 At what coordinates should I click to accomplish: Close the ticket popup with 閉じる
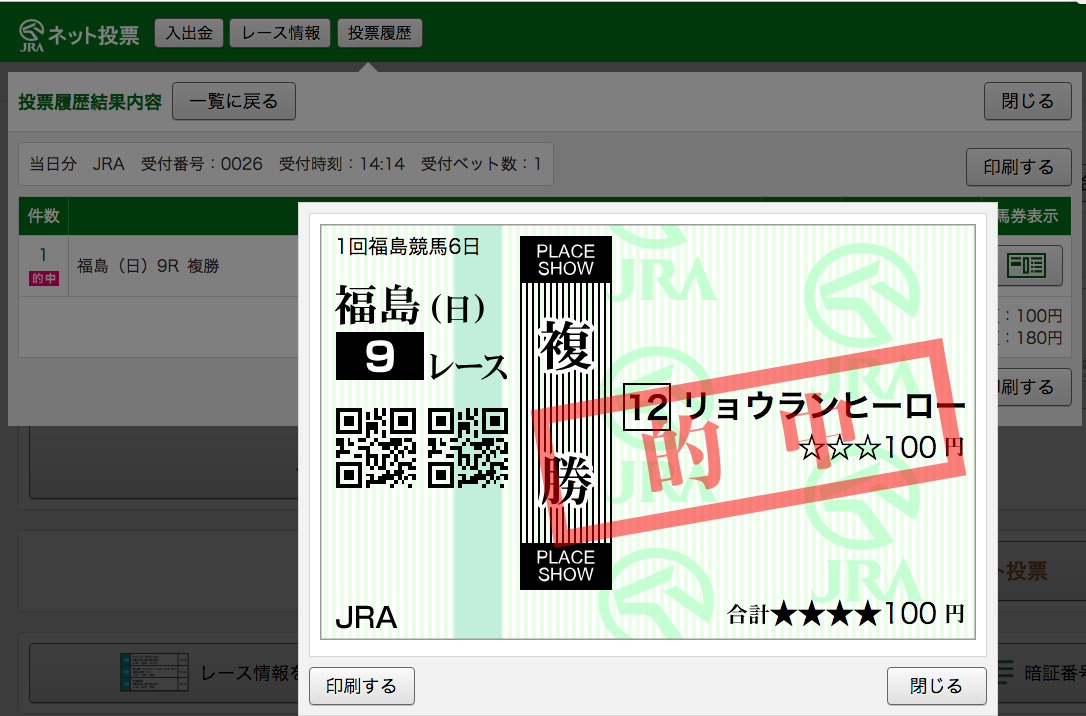point(936,686)
